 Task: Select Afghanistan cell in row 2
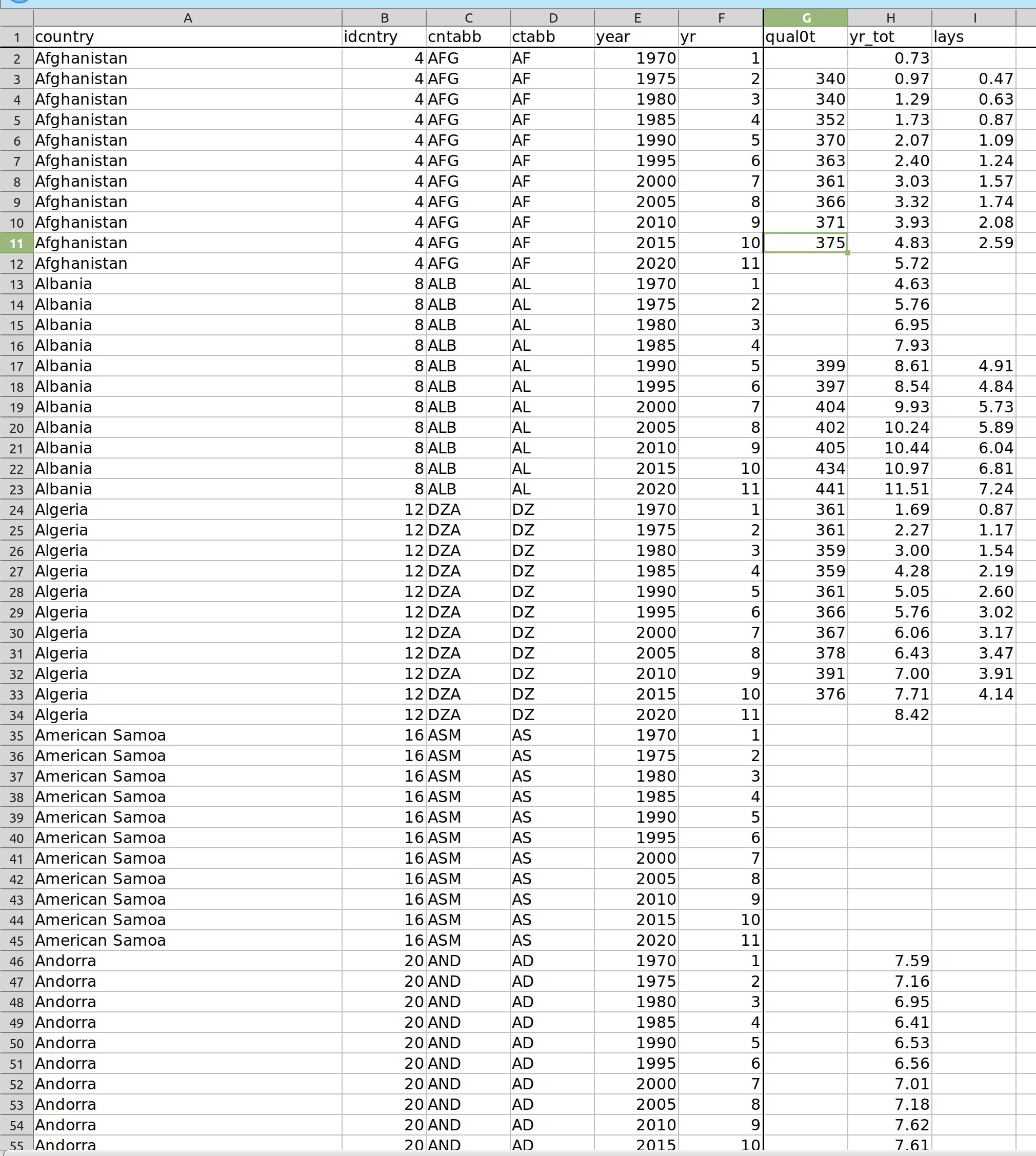pos(187,58)
